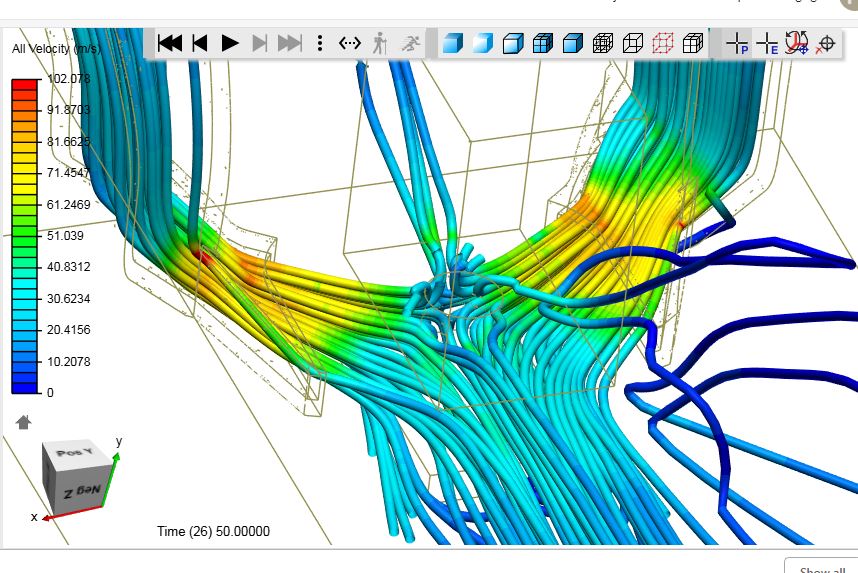The height and width of the screenshot is (573, 858).
Task: Toggle the red dashed cube outline mode
Action: pyautogui.click(x=663, y=43)
